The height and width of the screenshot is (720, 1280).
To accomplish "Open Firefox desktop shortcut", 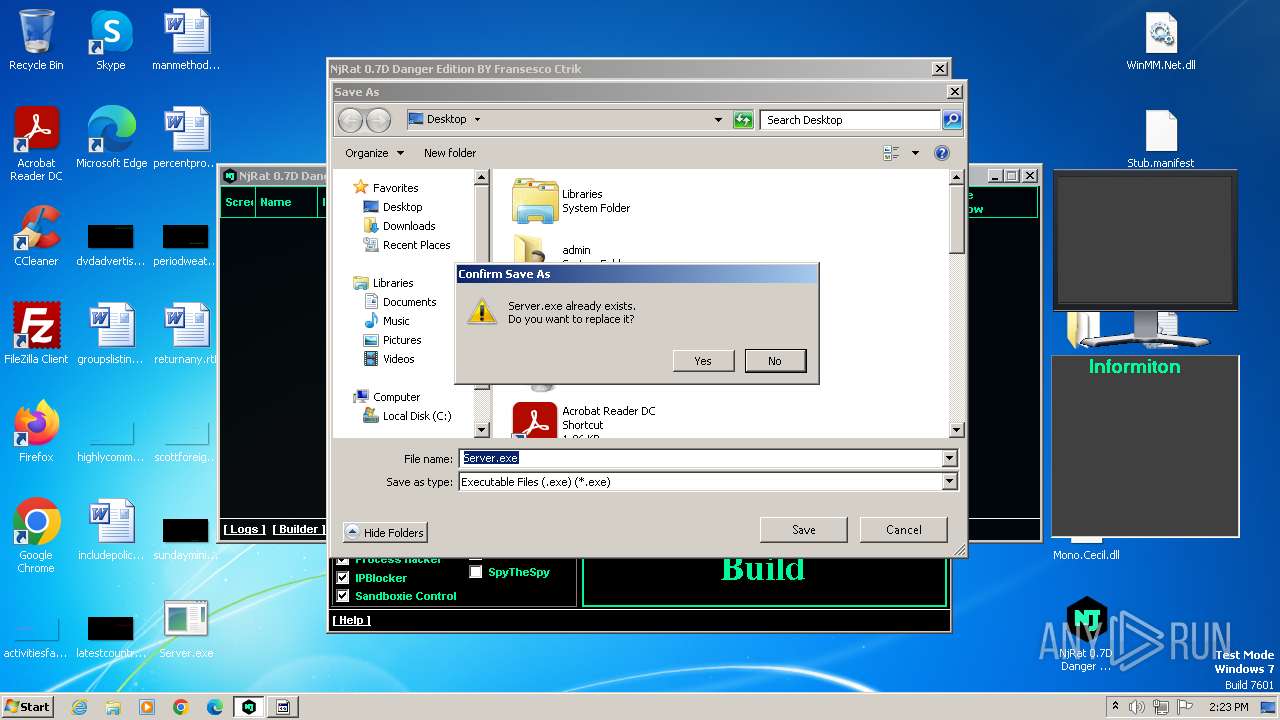I will pos(36,432).
